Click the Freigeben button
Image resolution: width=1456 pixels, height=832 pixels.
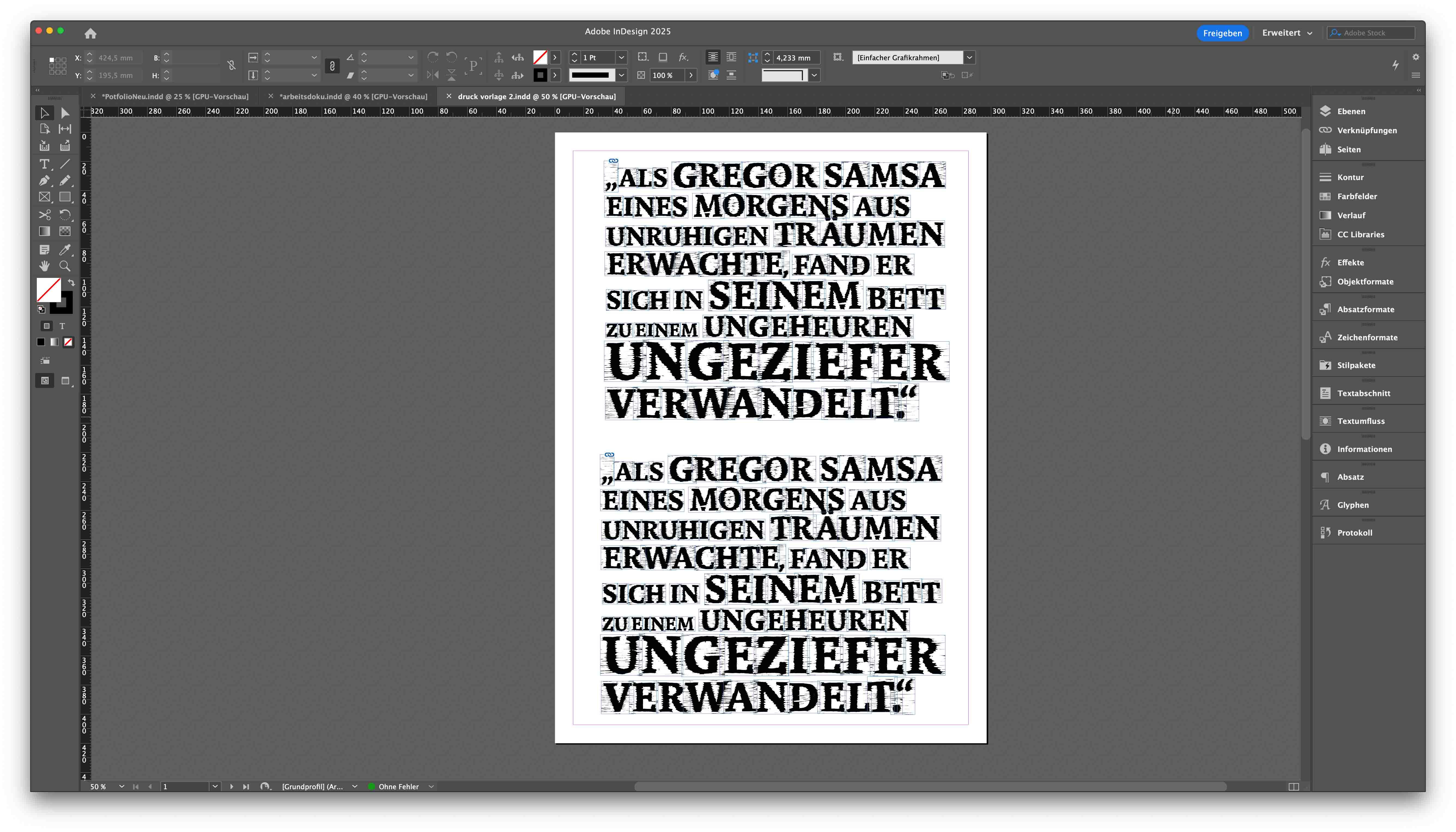pos(1222,33)
